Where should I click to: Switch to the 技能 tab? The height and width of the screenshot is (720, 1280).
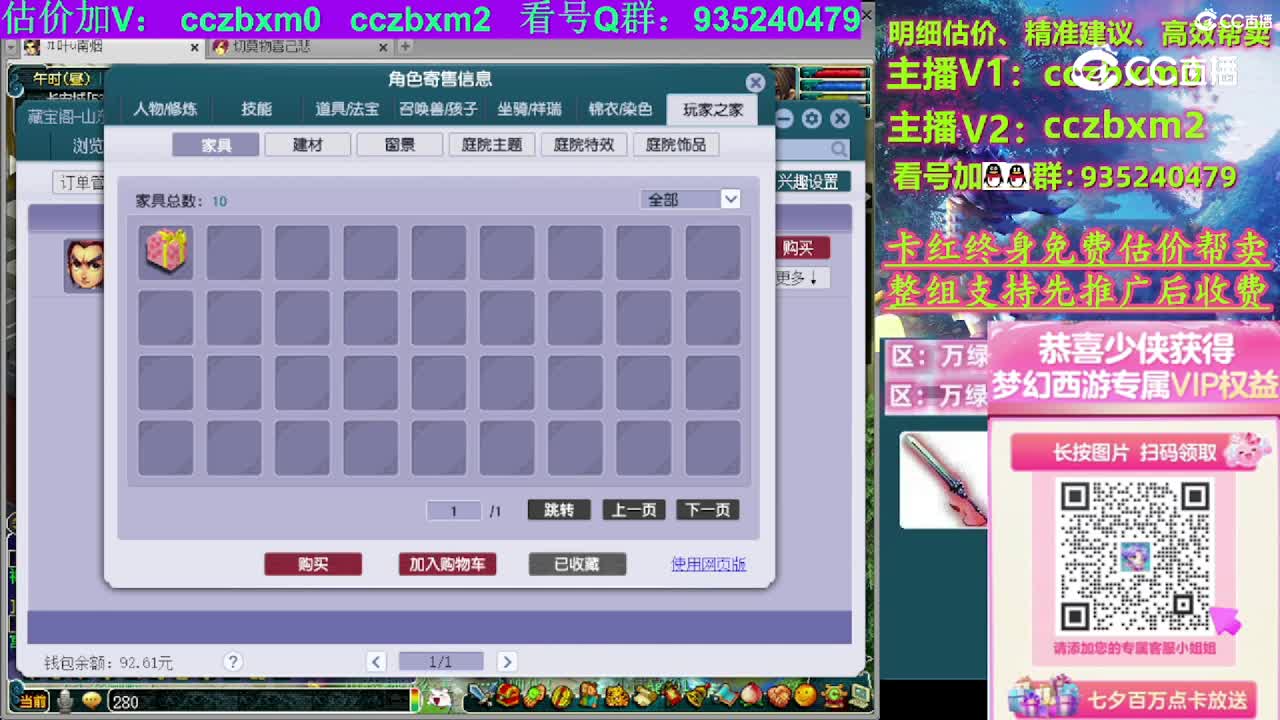(x=256, y=109)
